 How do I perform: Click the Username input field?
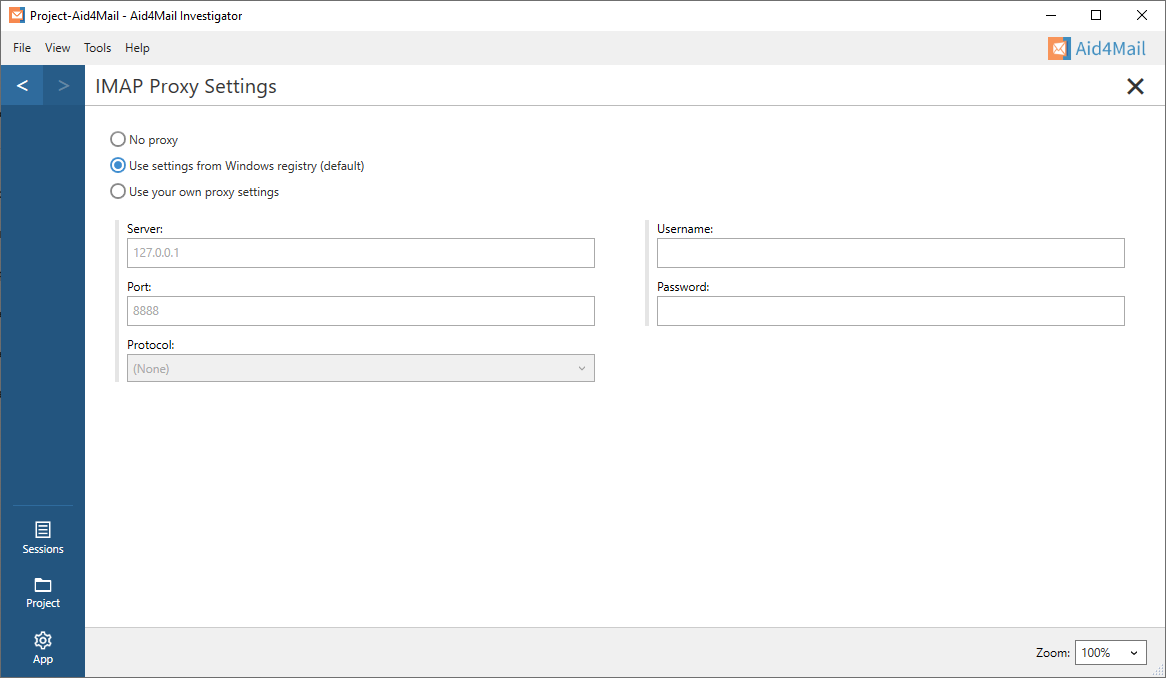click(x=890, y=253)
